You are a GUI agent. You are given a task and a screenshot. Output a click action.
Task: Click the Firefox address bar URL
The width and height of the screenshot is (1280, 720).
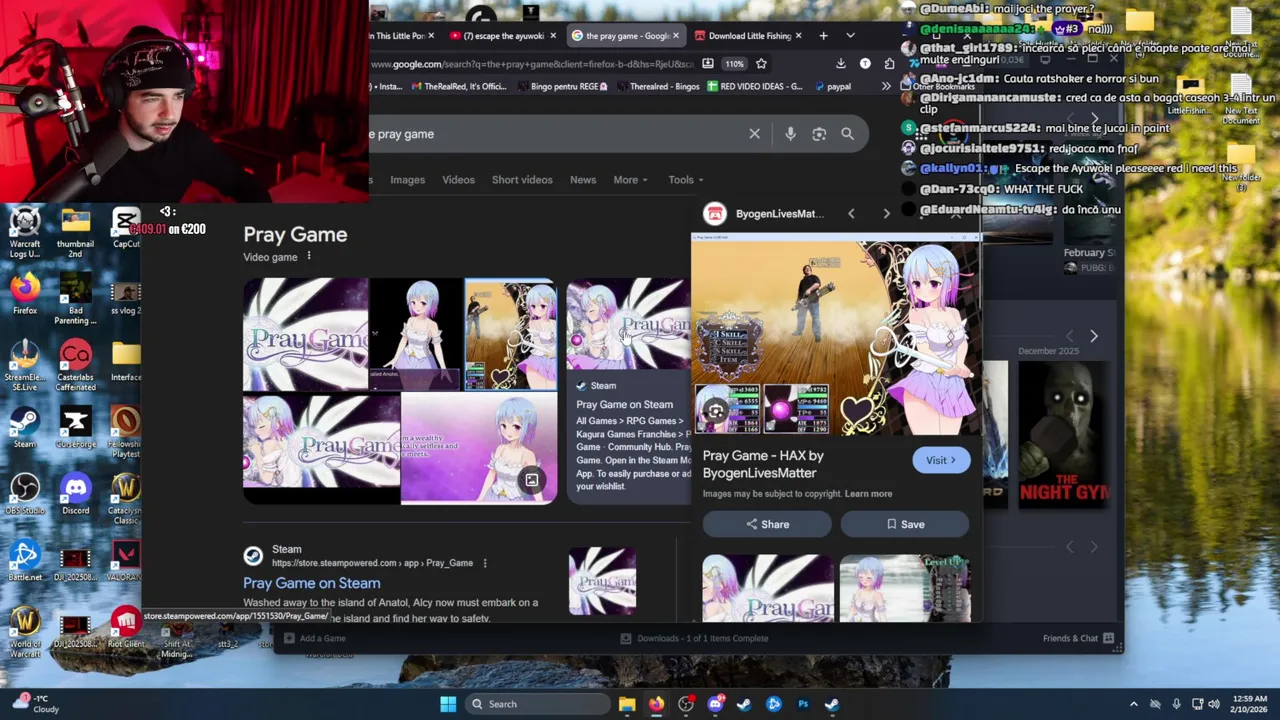(530, 64)
